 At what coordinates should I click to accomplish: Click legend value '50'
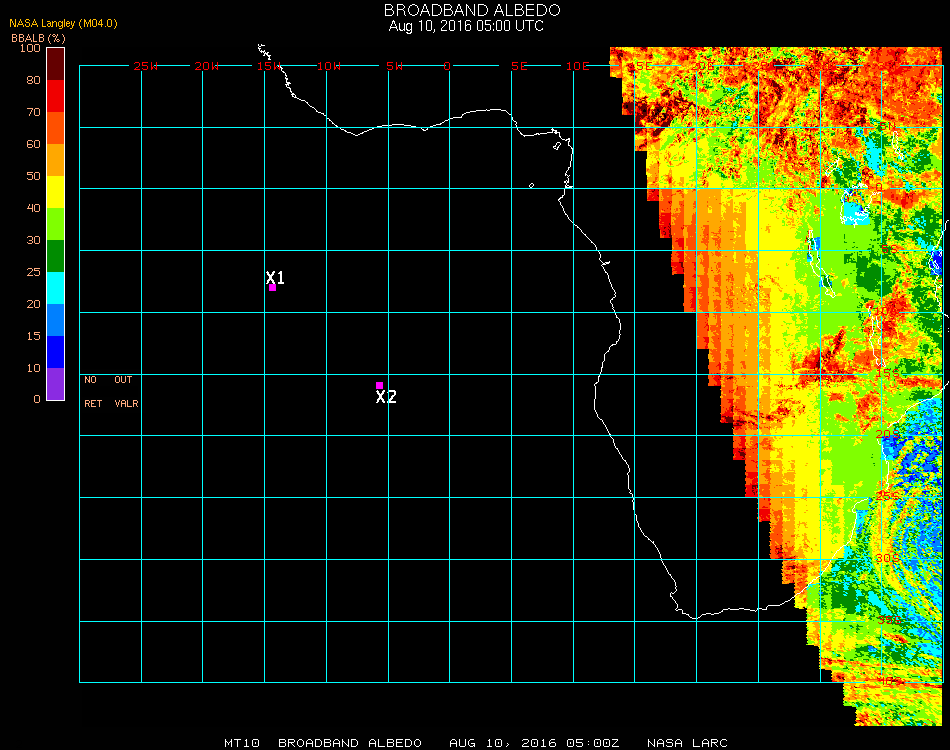pos(33,176)
